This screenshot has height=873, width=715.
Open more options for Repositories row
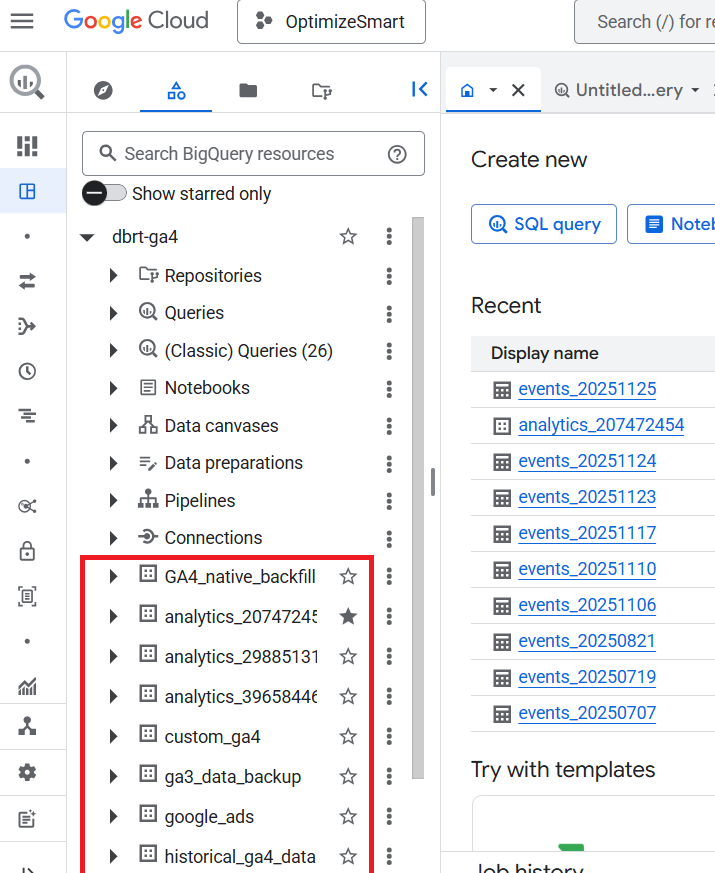(x=389, y=276)
